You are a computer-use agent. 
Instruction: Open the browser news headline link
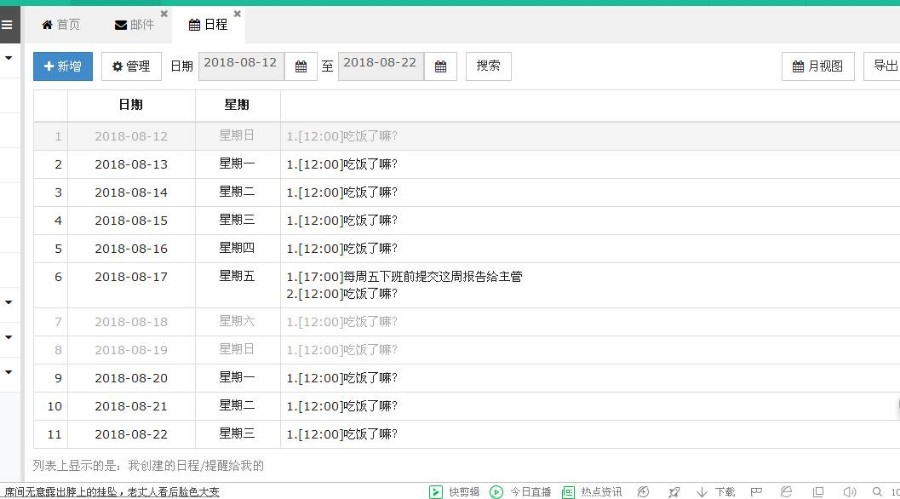112,492
